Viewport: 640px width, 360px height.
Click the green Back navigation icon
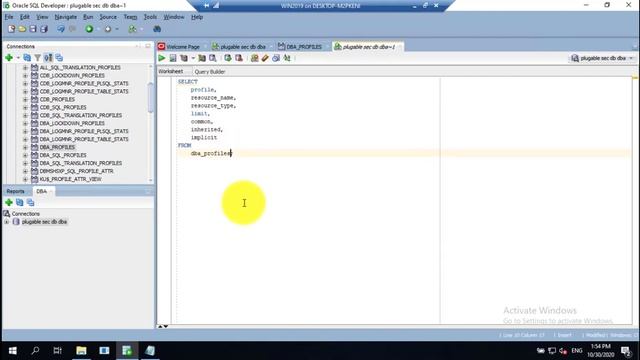(x=89, y=29)
